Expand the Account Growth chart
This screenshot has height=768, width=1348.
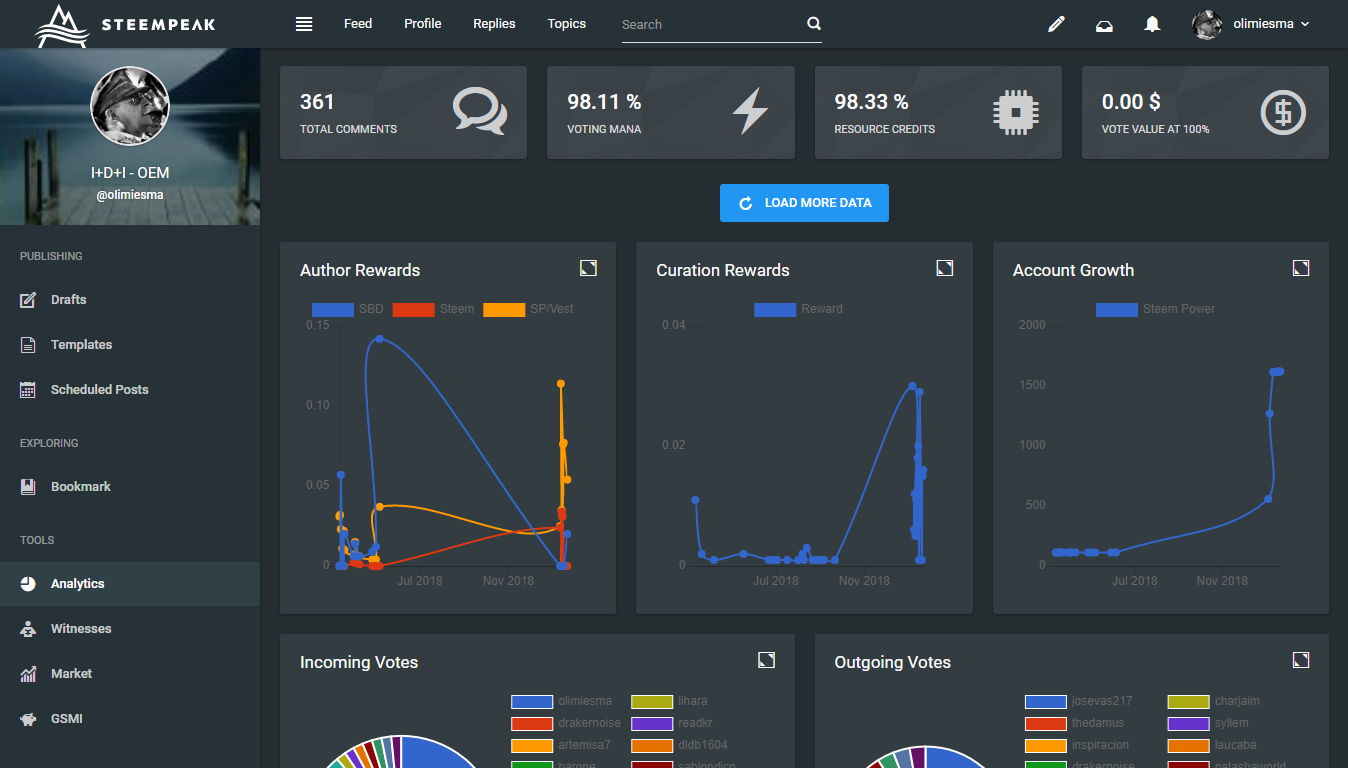[1300, 268]
